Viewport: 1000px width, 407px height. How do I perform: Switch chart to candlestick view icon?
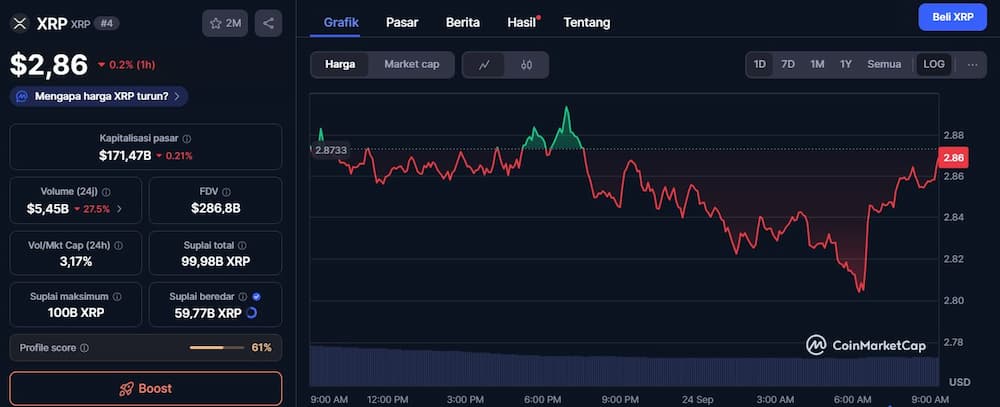[526, 64]
